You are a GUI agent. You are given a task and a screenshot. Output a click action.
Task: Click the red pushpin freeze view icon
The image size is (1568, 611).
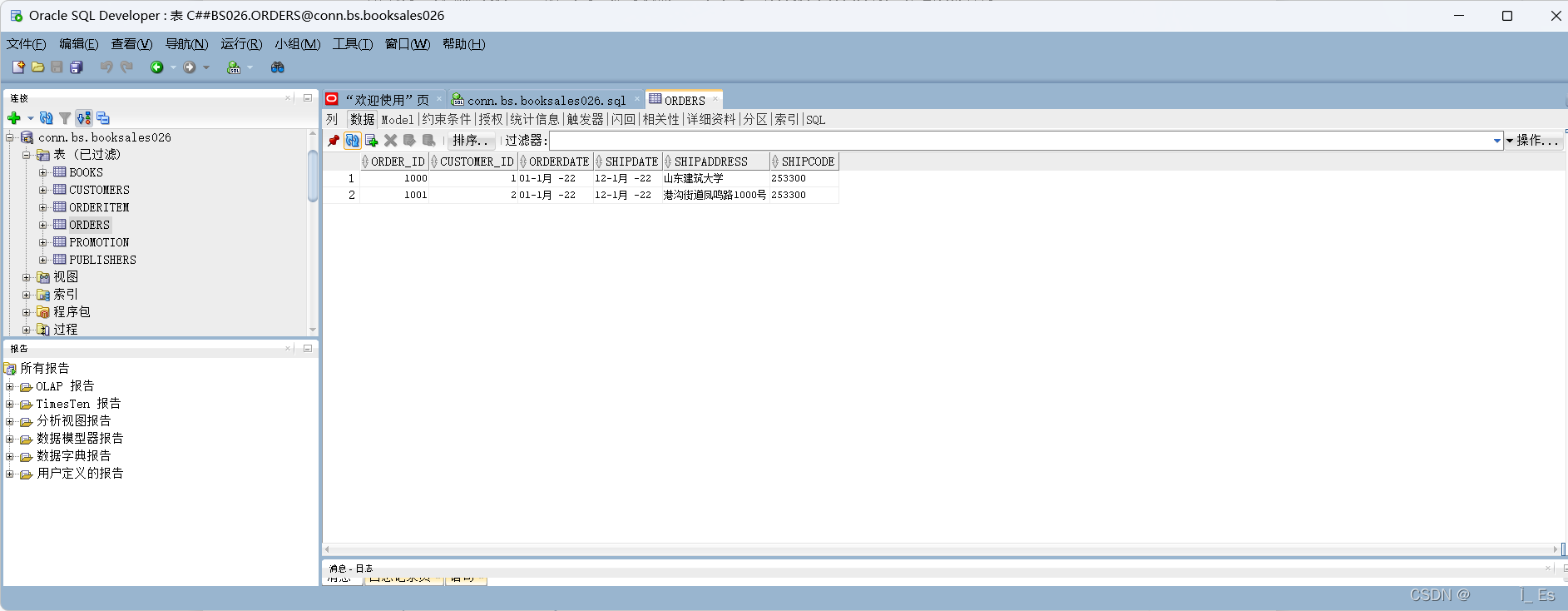click(334, 141)
